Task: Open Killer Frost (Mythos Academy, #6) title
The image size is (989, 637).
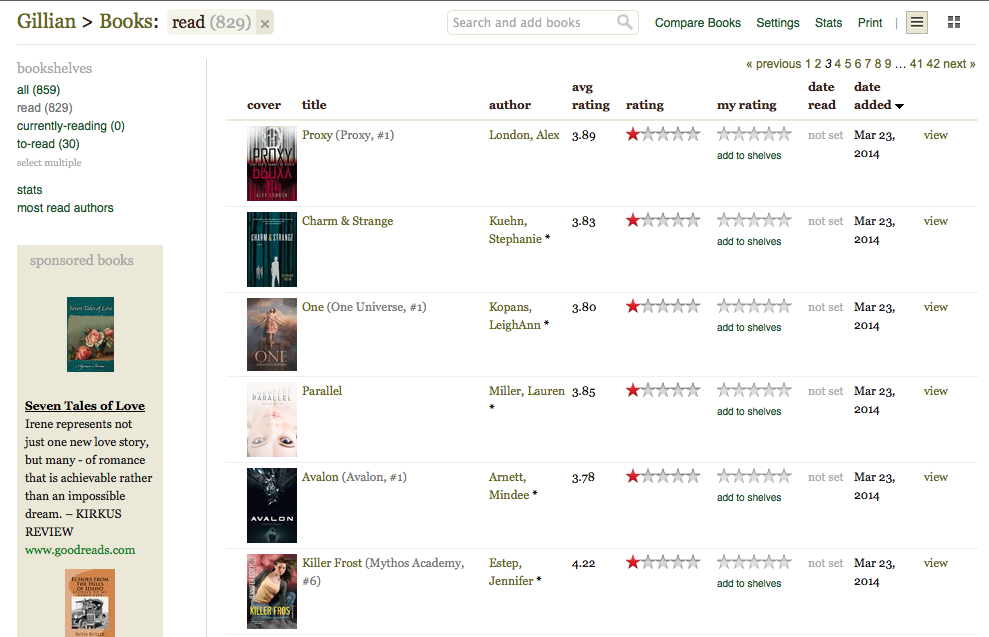Action: click(x=383, y=571)
